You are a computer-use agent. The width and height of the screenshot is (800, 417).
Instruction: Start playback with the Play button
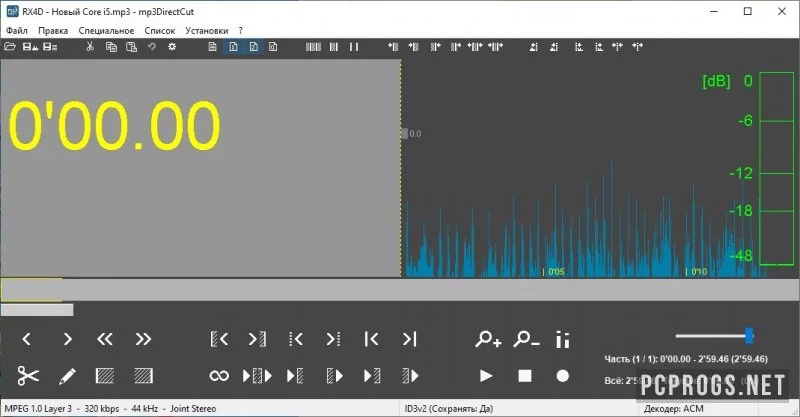tap(486, 376)
